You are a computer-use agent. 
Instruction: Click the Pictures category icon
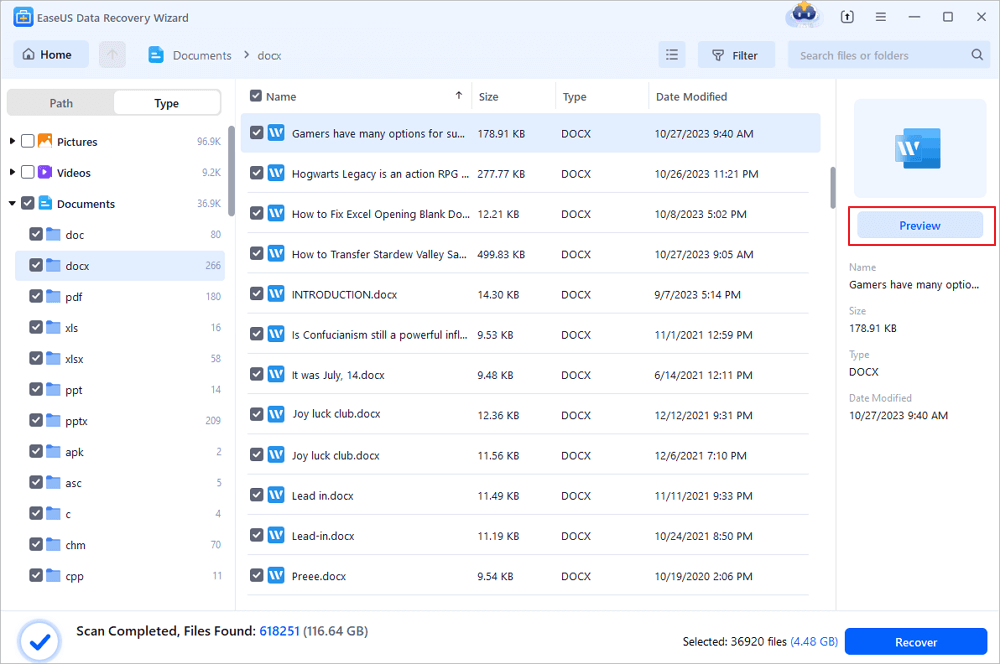pos(45,141)
